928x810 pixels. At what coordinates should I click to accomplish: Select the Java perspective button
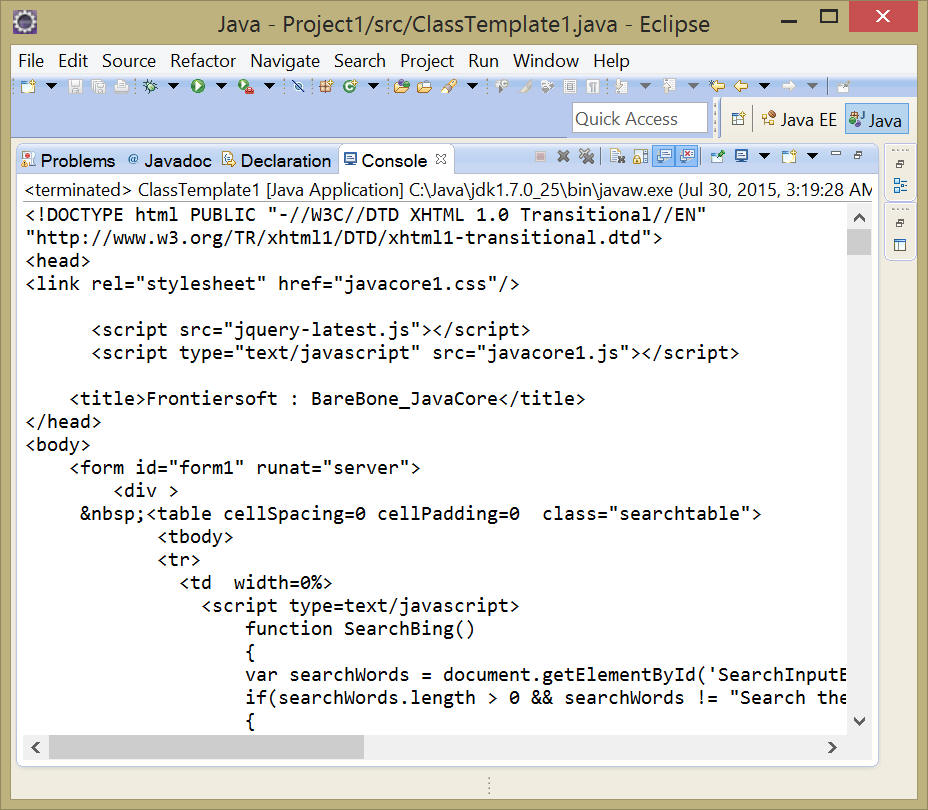point(876,120)
